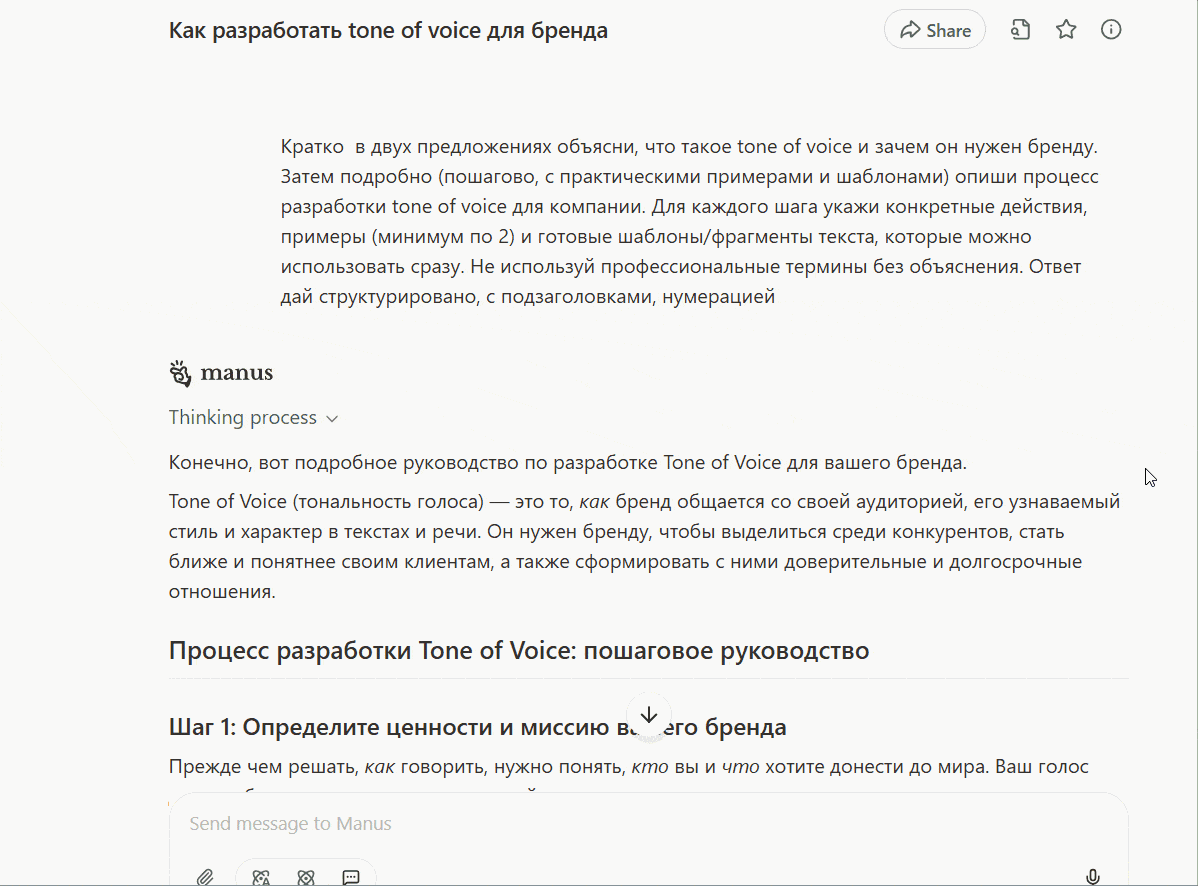
Task: Toggle the favorite star icon
Action: [x=1066, y=30]
